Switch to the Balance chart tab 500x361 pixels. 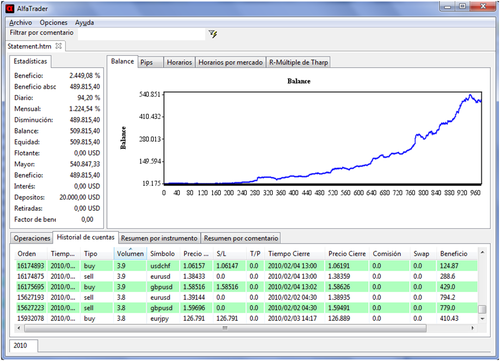point(122,61)
